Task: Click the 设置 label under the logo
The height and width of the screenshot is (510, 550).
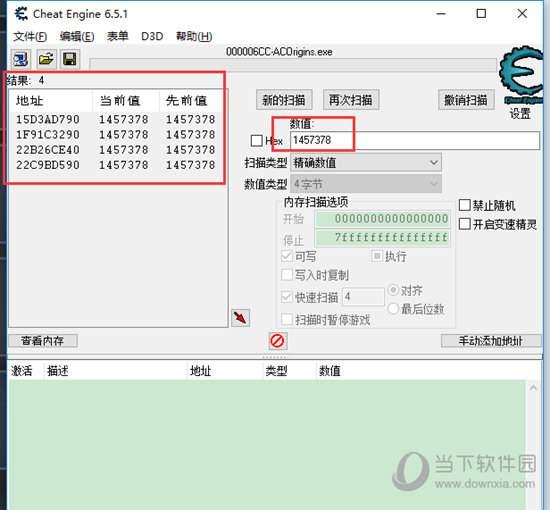Action: tap(520, 114)
